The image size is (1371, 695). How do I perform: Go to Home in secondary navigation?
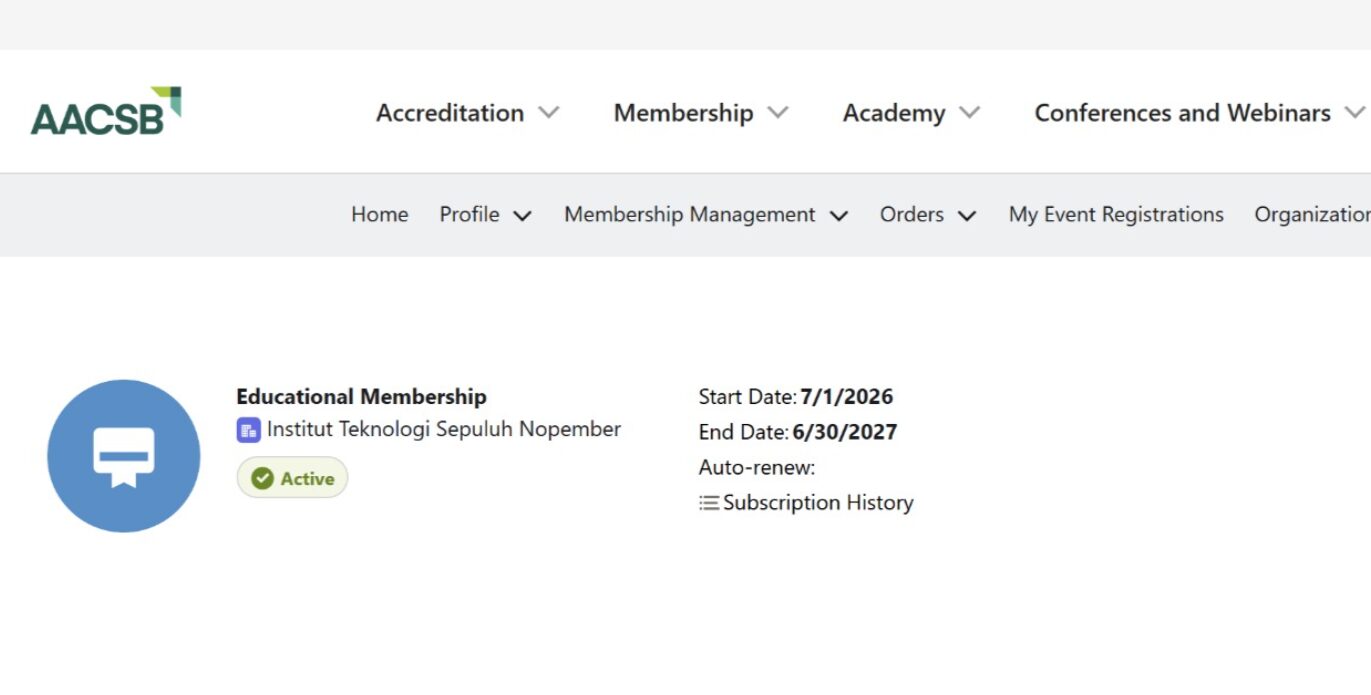pyautogui.click(x=380, y=214)
